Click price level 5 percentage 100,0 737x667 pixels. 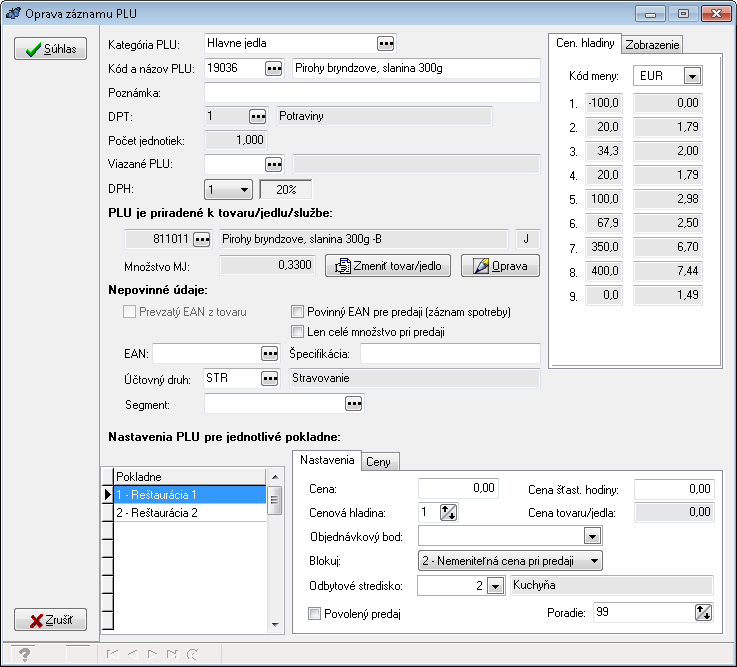(604, 199)
